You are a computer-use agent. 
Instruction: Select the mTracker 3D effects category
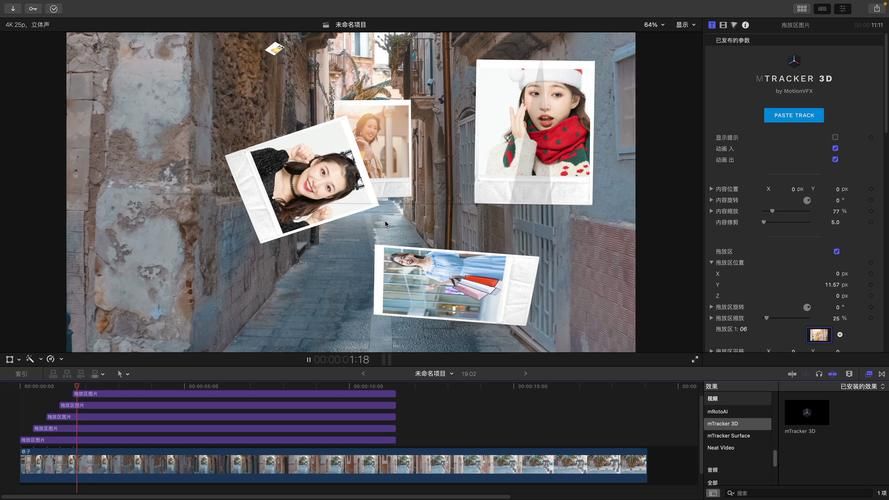tap(738, 423)
